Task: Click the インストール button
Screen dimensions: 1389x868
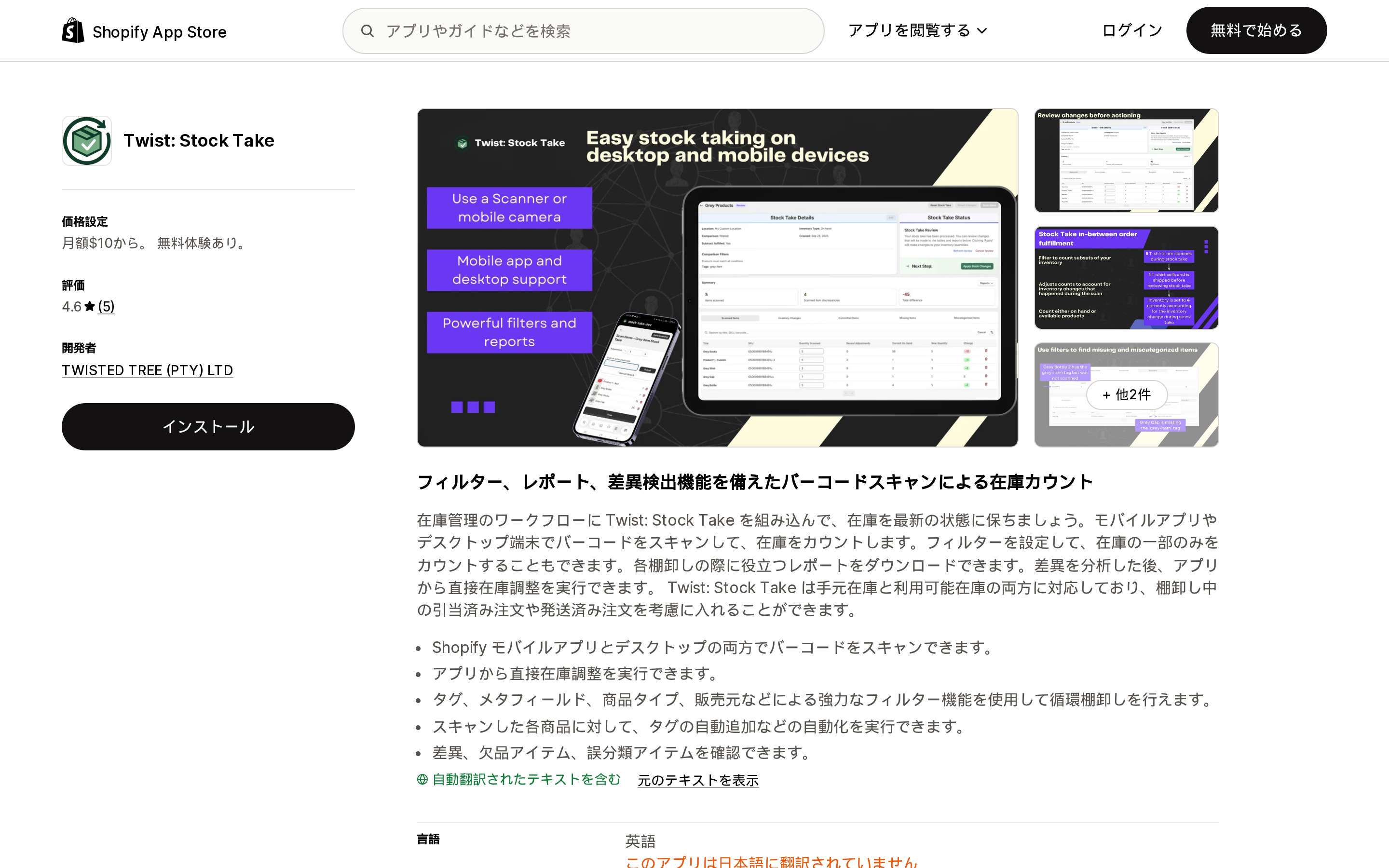Action: coord(208,427)
